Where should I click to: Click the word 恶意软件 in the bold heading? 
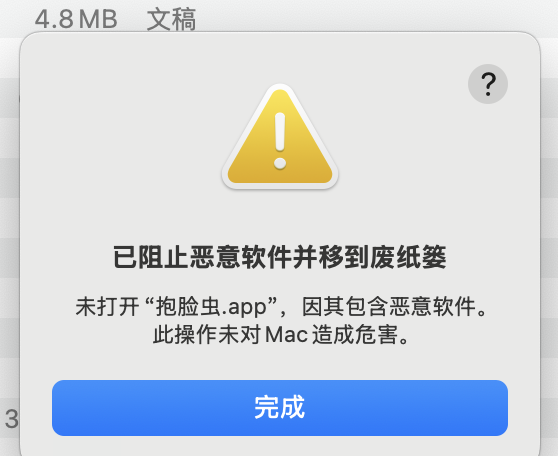pos(241,257)
